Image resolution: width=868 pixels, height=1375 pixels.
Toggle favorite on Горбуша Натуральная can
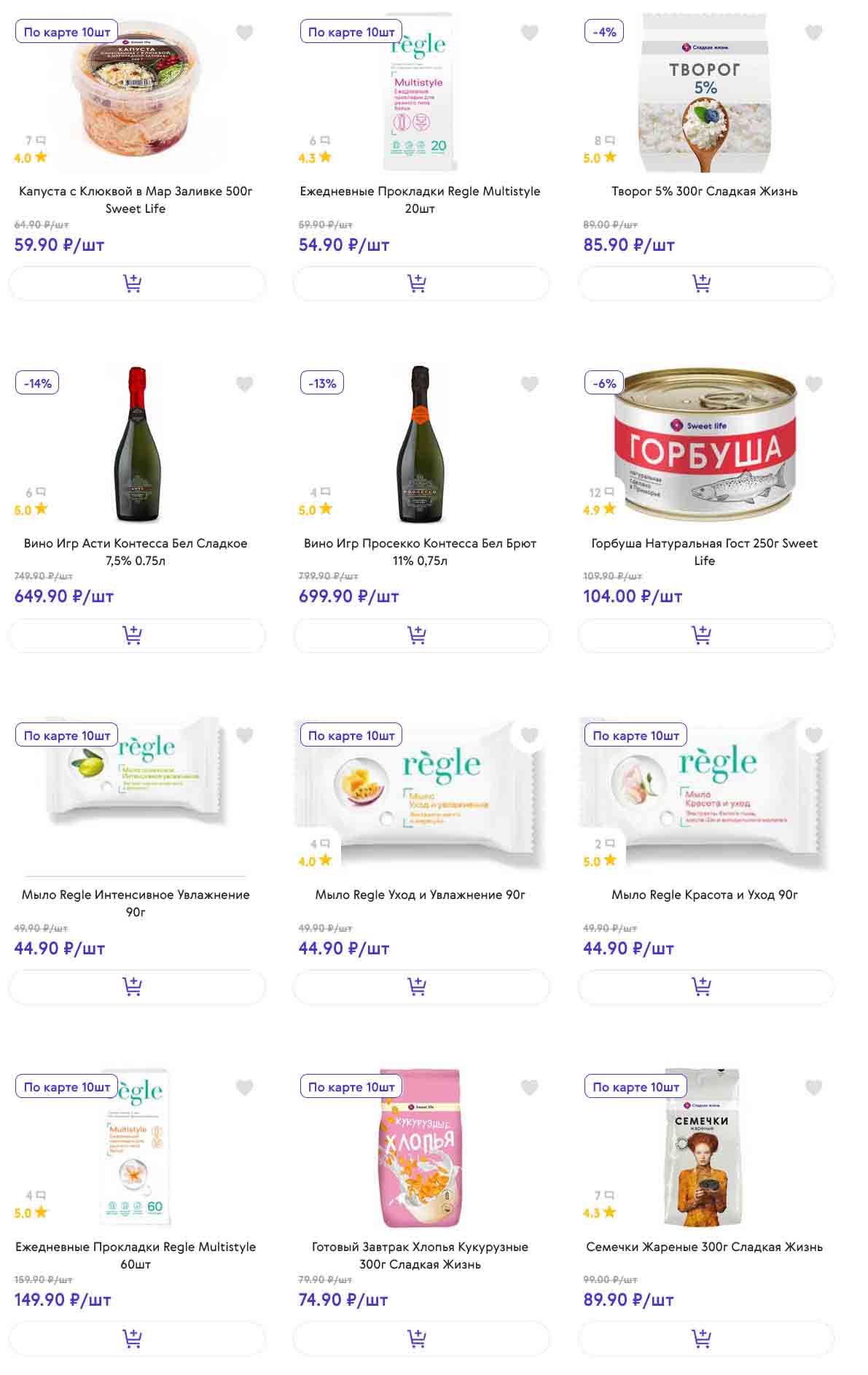813,384
